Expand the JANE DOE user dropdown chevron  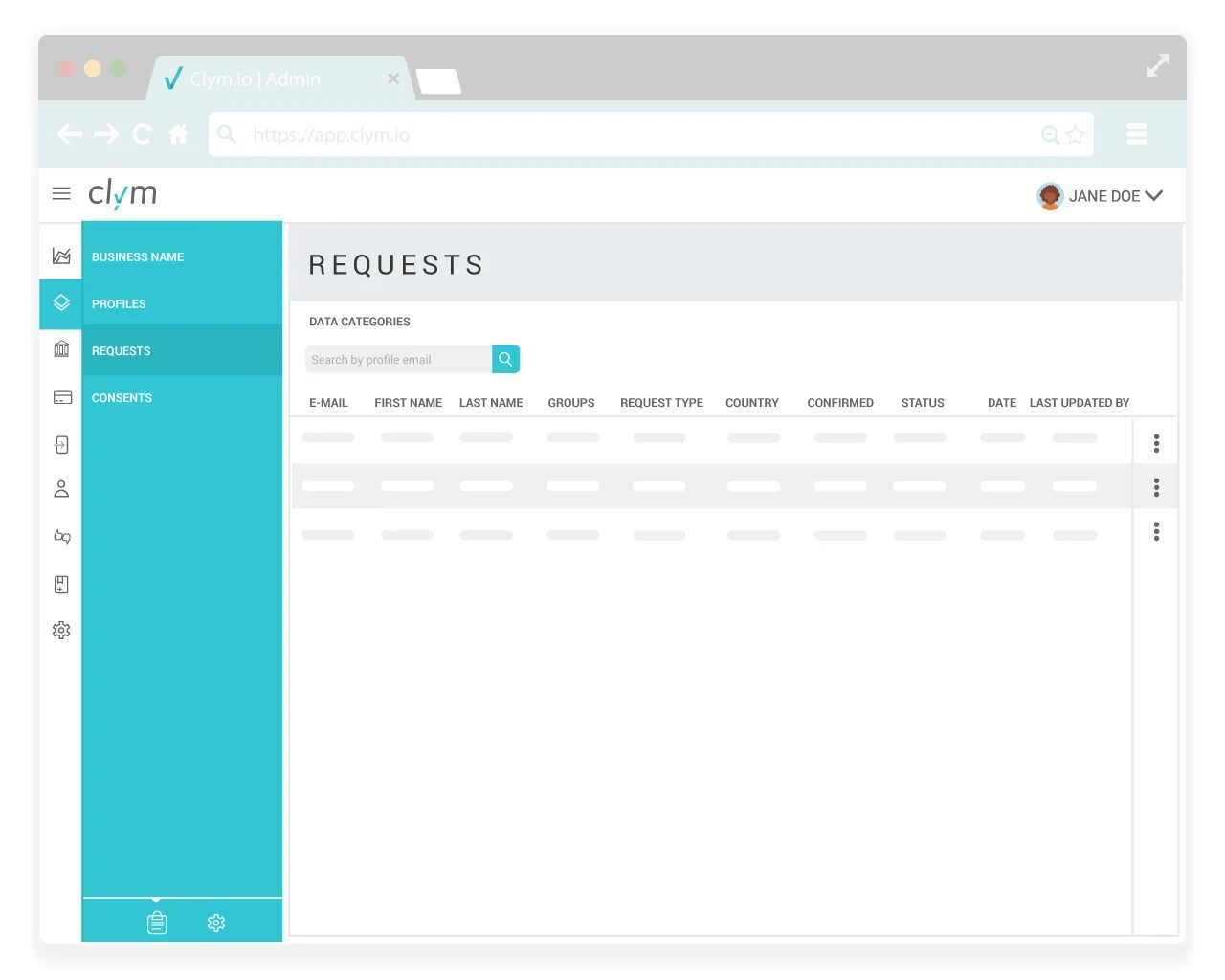(1153, 195)
